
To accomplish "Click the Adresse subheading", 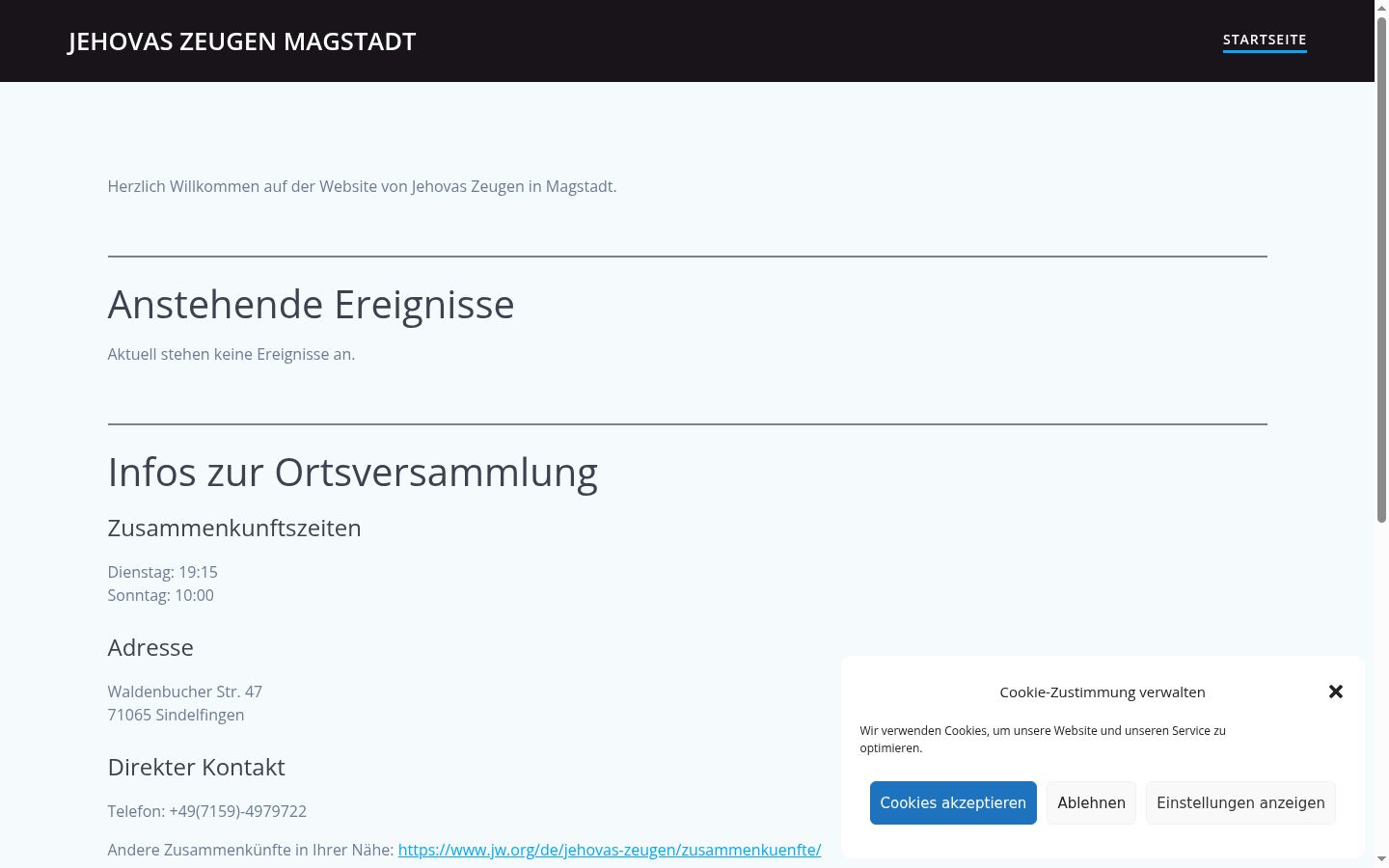I will click(x=150, y=647).
